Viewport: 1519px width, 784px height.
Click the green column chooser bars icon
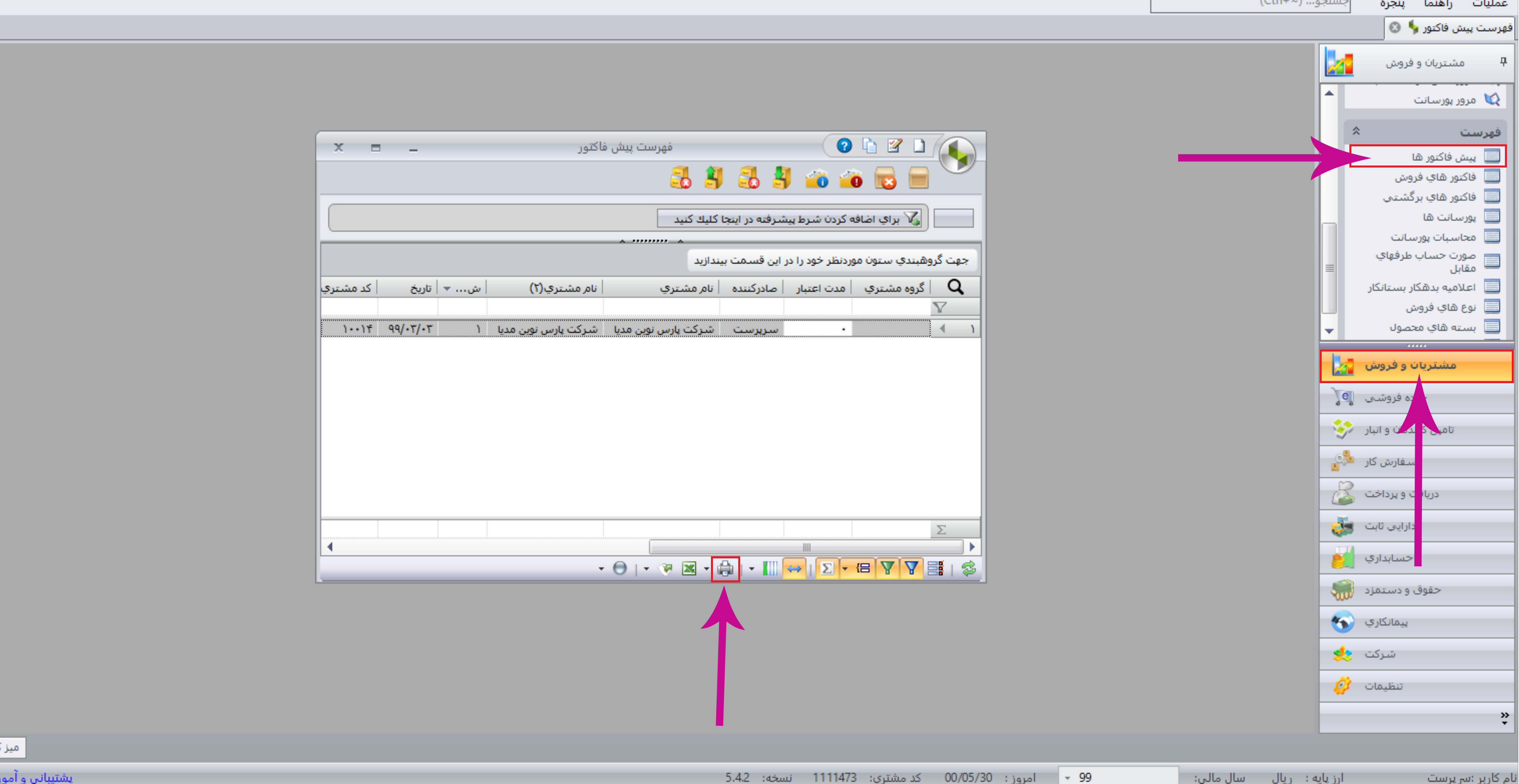pyautogui.click(x=770, y=569)
